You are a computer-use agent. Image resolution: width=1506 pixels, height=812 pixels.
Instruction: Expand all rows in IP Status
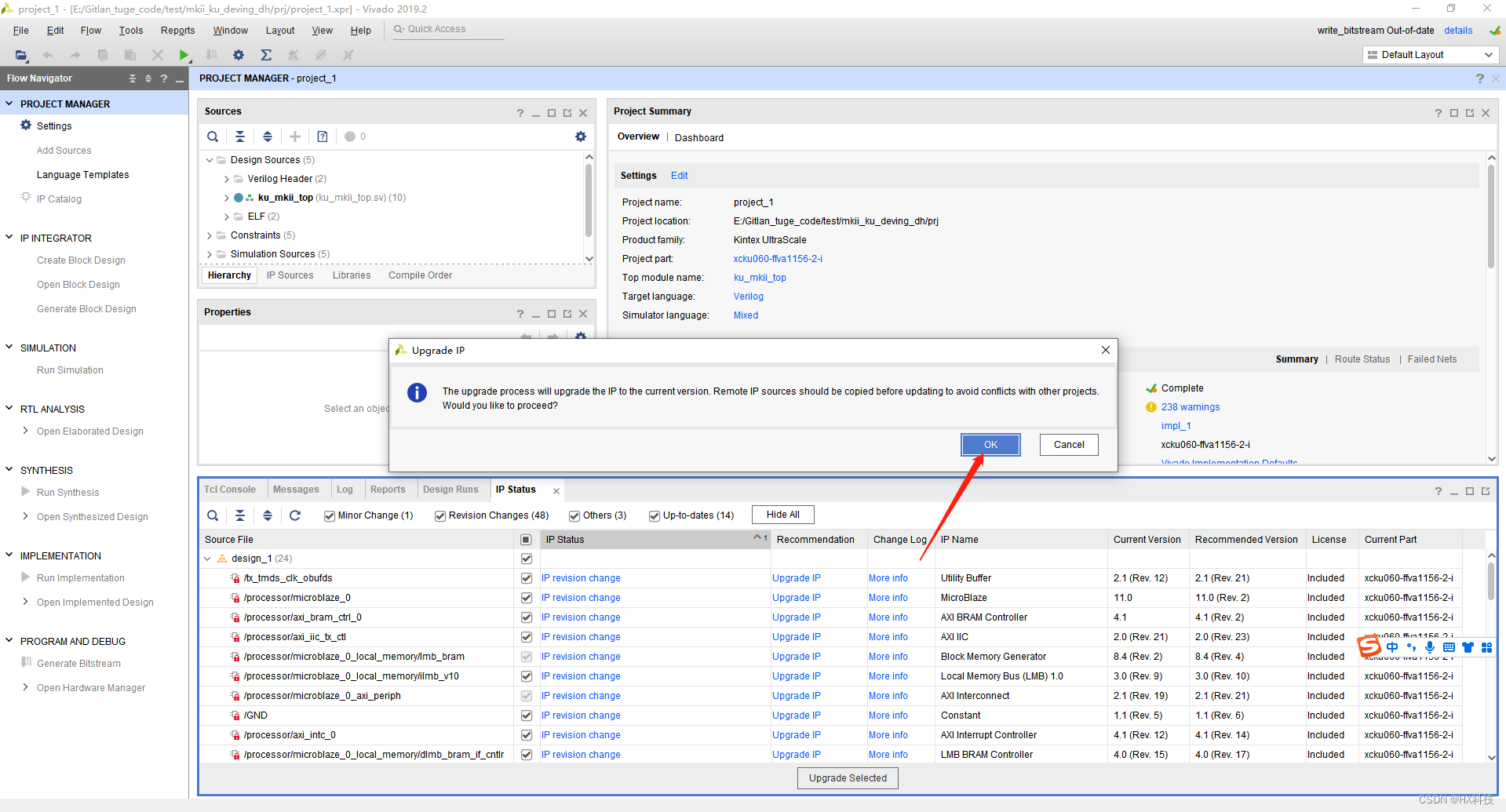268,515
